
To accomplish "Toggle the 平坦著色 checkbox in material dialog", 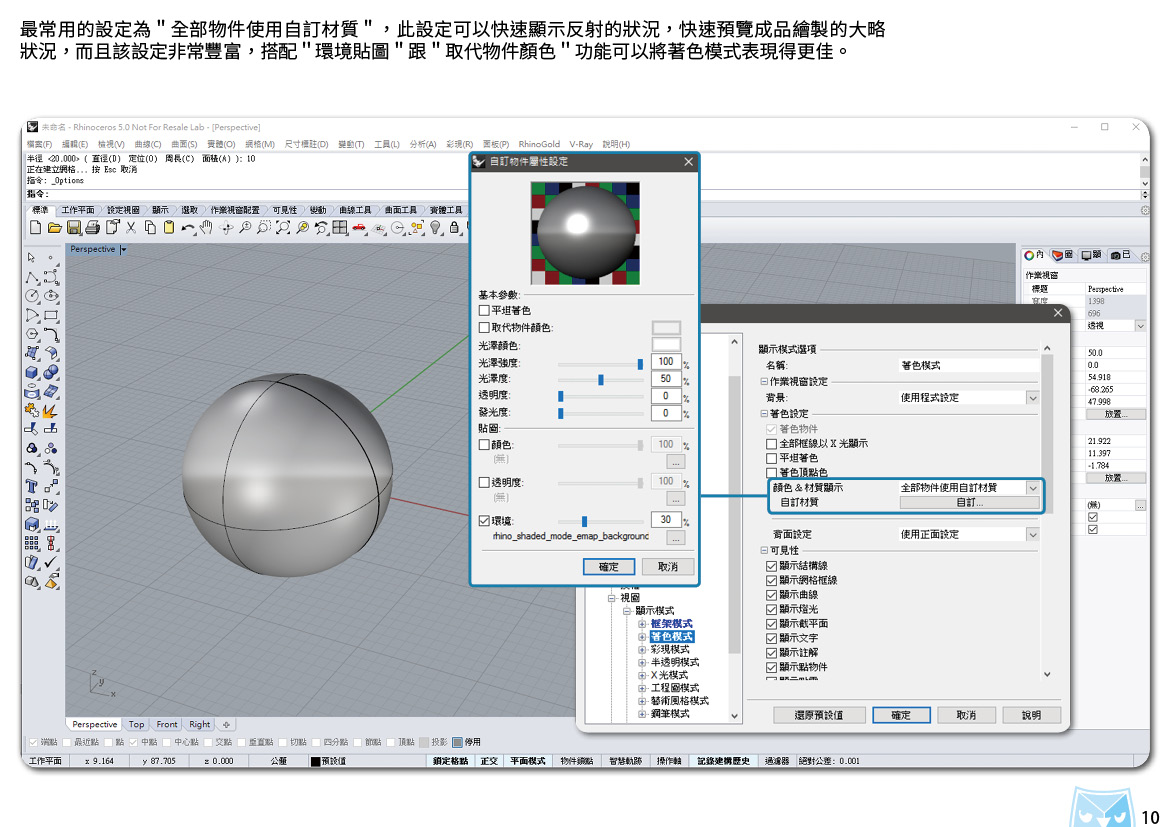I will tap(484, 310).
